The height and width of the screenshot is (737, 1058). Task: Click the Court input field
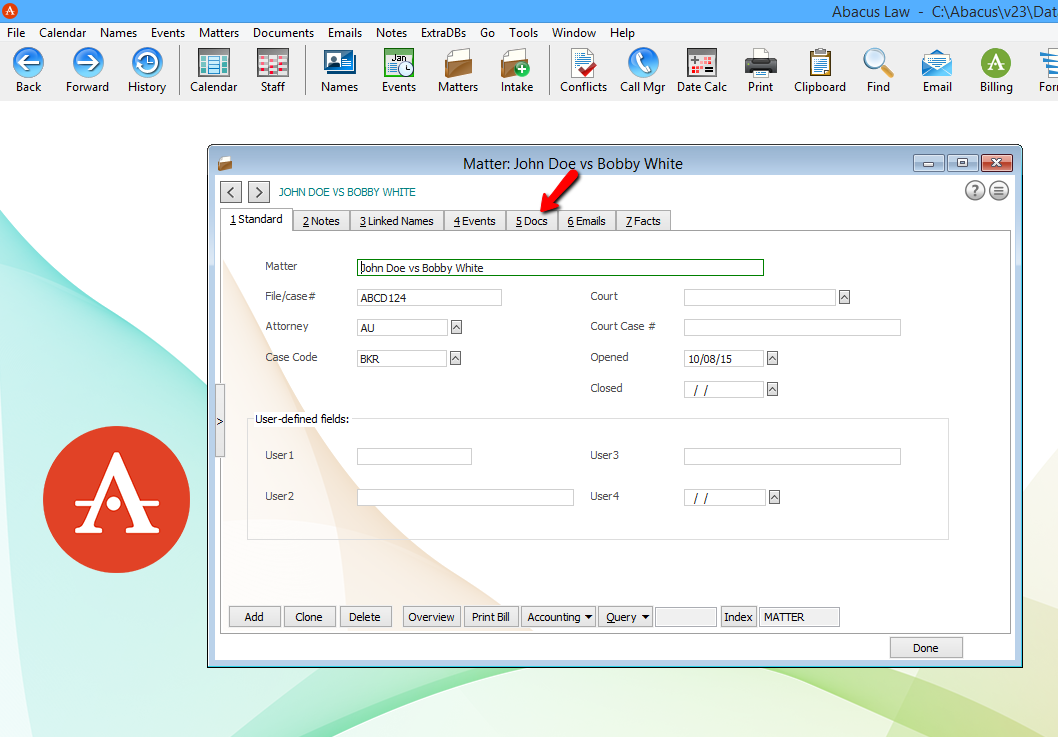tap(760, 298)
